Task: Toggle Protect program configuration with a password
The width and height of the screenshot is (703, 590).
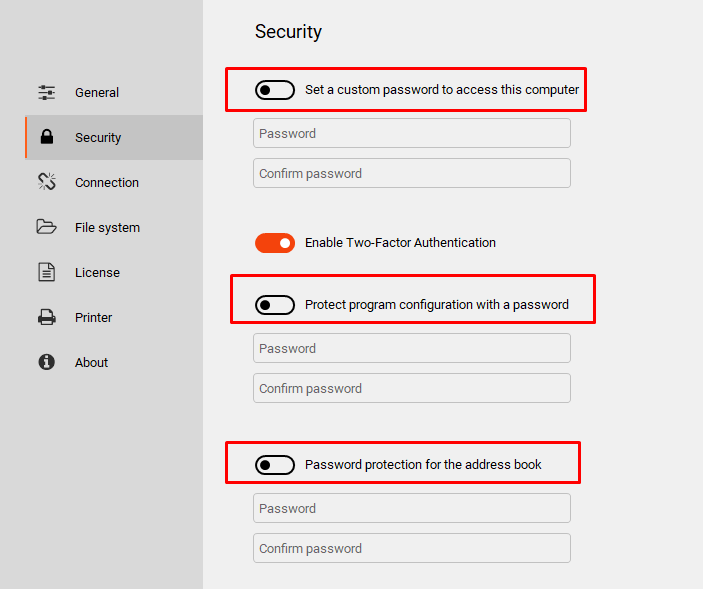Action: (x=275, y=305)
